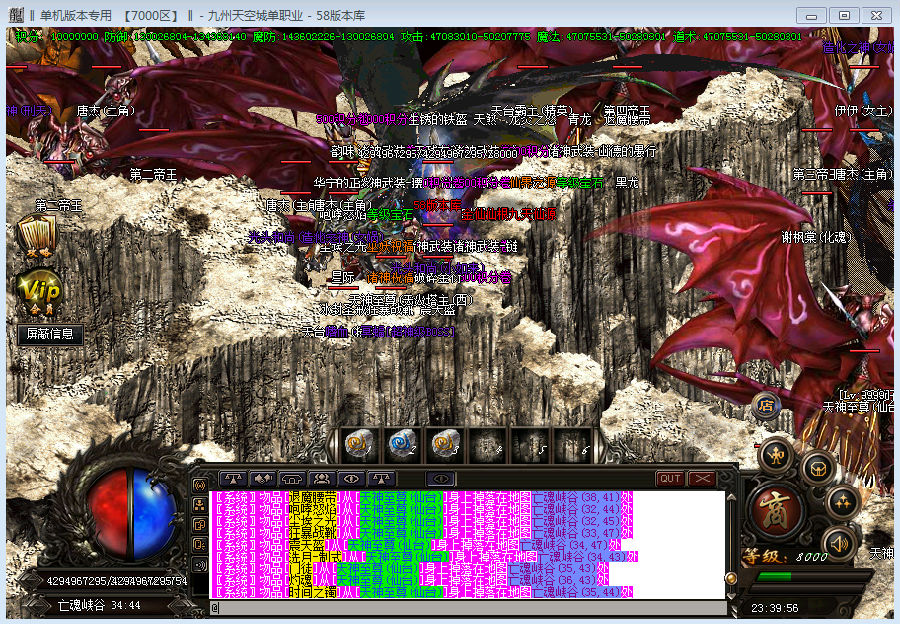Viewport: 900px width, 624px height.
Task: Click the QUT button
Action: pyautogui.click(x=670, y=479)
